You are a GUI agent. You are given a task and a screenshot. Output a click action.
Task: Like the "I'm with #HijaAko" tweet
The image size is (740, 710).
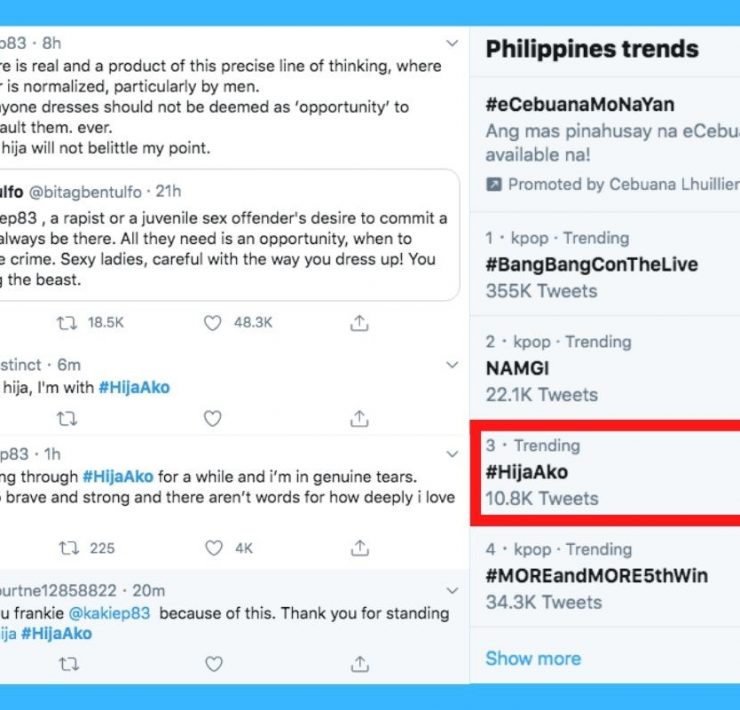click(212, 418)
